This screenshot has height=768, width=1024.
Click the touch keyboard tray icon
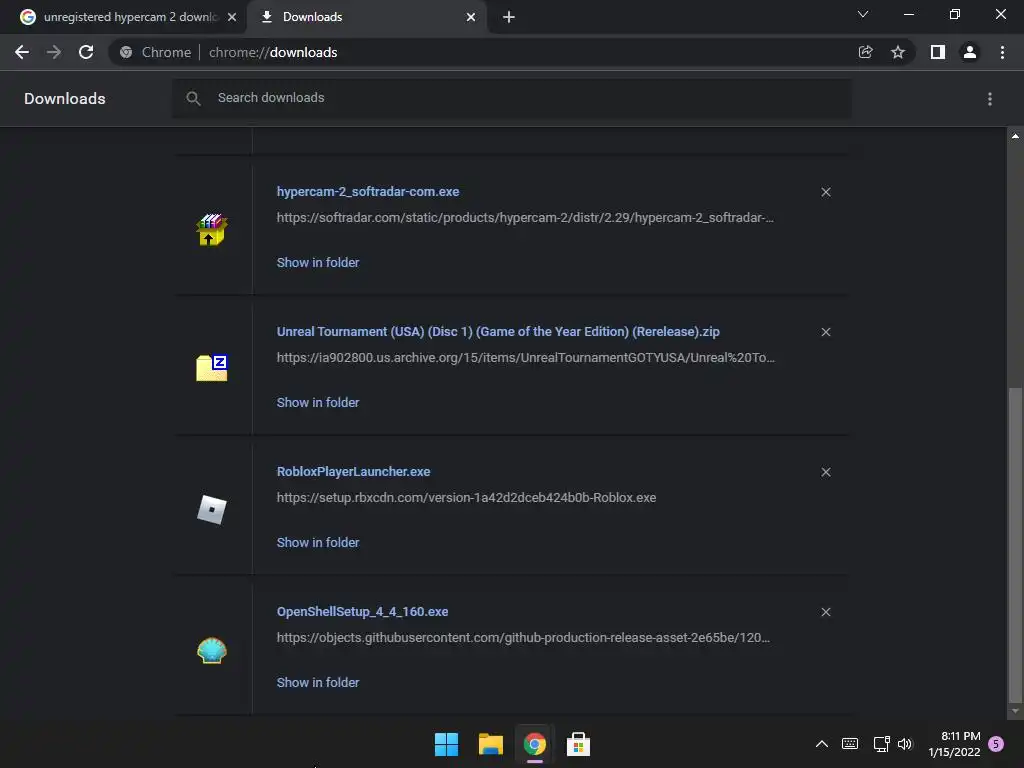coord(850,744)
